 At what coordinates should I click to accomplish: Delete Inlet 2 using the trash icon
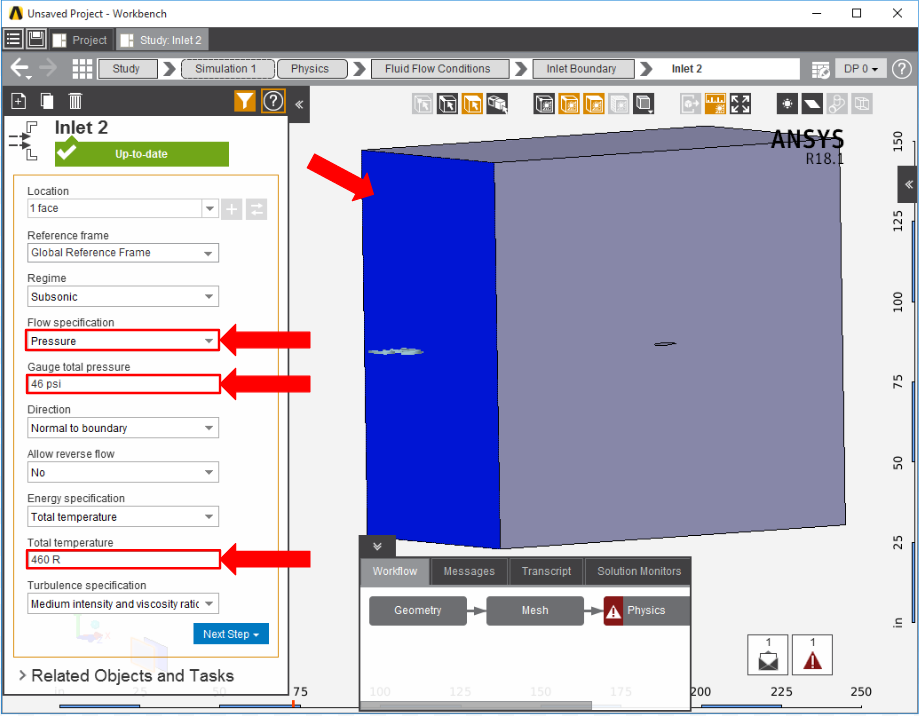pos(75,101)
